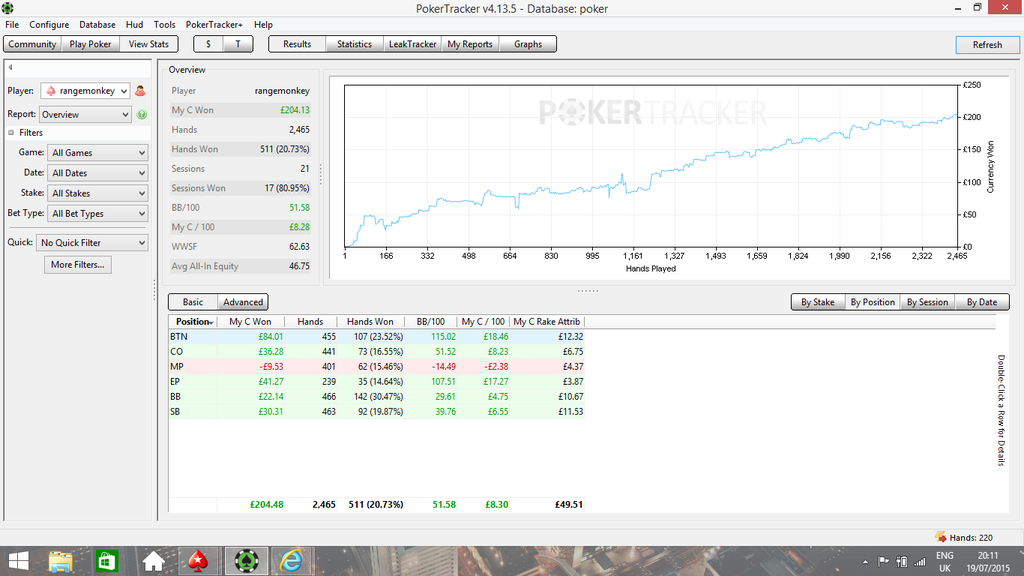1024x576 pixels.
Task: Click the splitter dots above the table
Action: tap(588, 291)
